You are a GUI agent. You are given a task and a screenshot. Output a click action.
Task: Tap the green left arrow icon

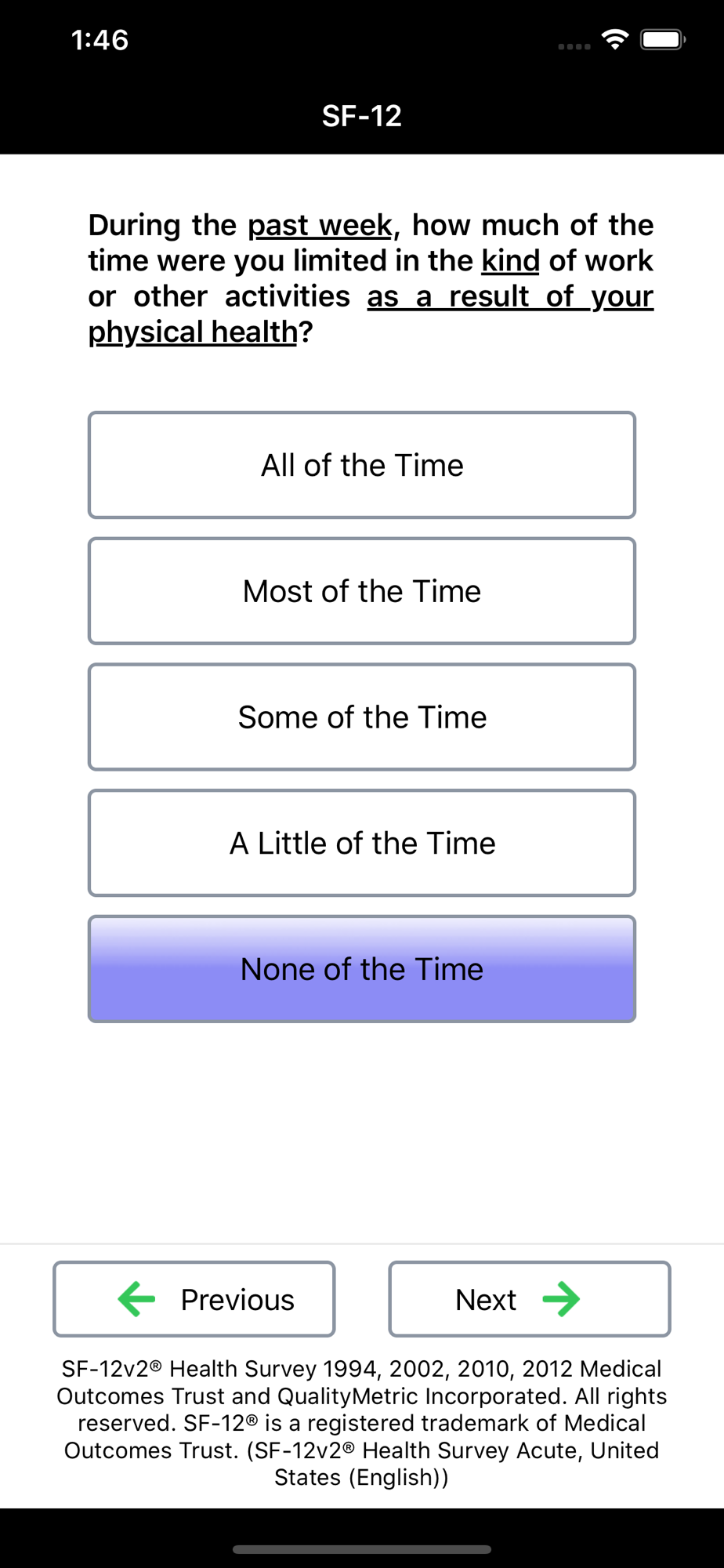(x=137, y=1299)
